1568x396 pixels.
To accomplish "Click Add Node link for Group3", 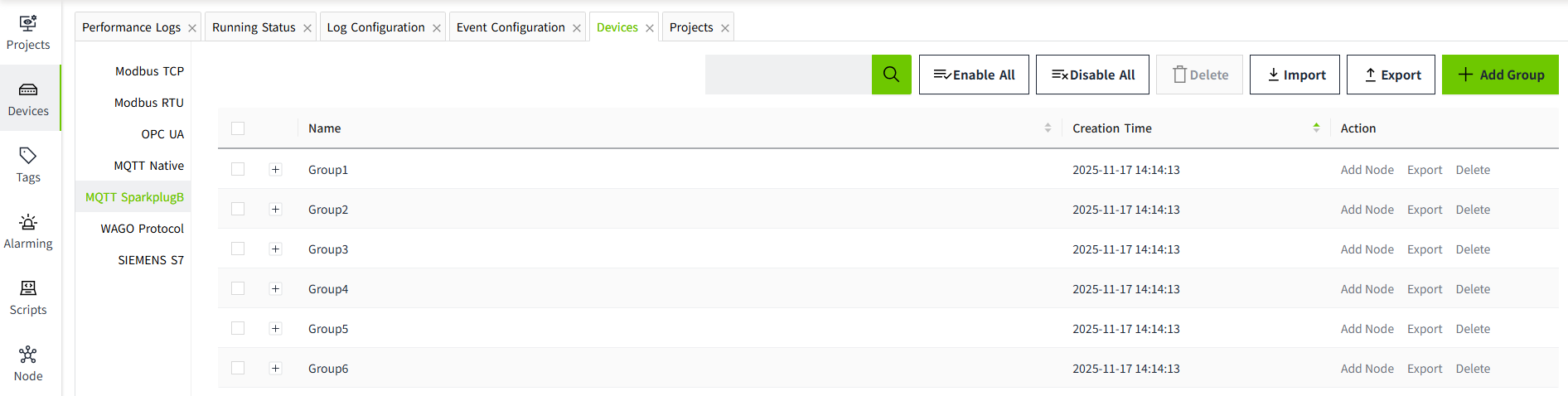I will click(1367, 249).
